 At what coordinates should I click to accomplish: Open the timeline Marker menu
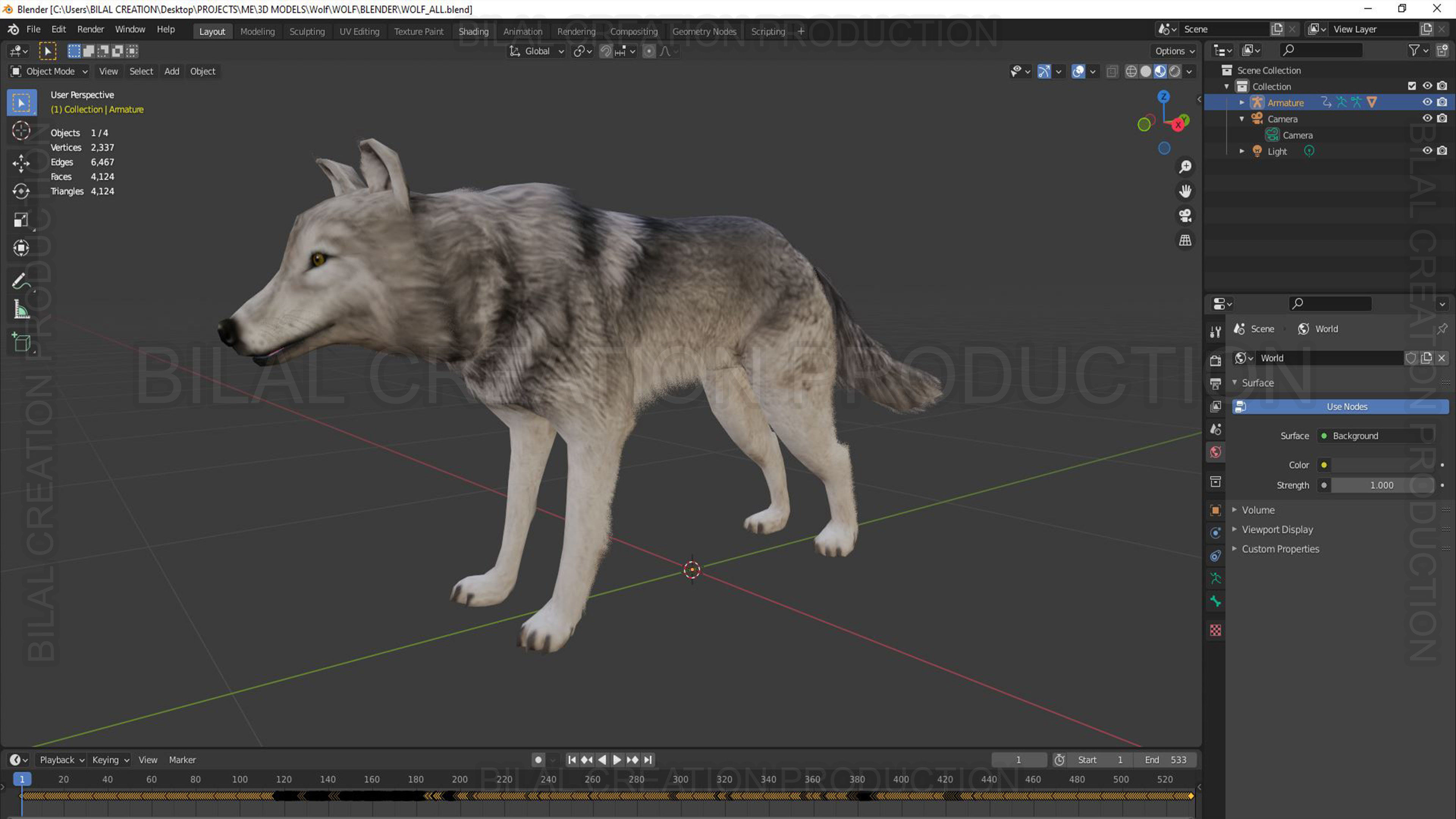pos(182,759)
